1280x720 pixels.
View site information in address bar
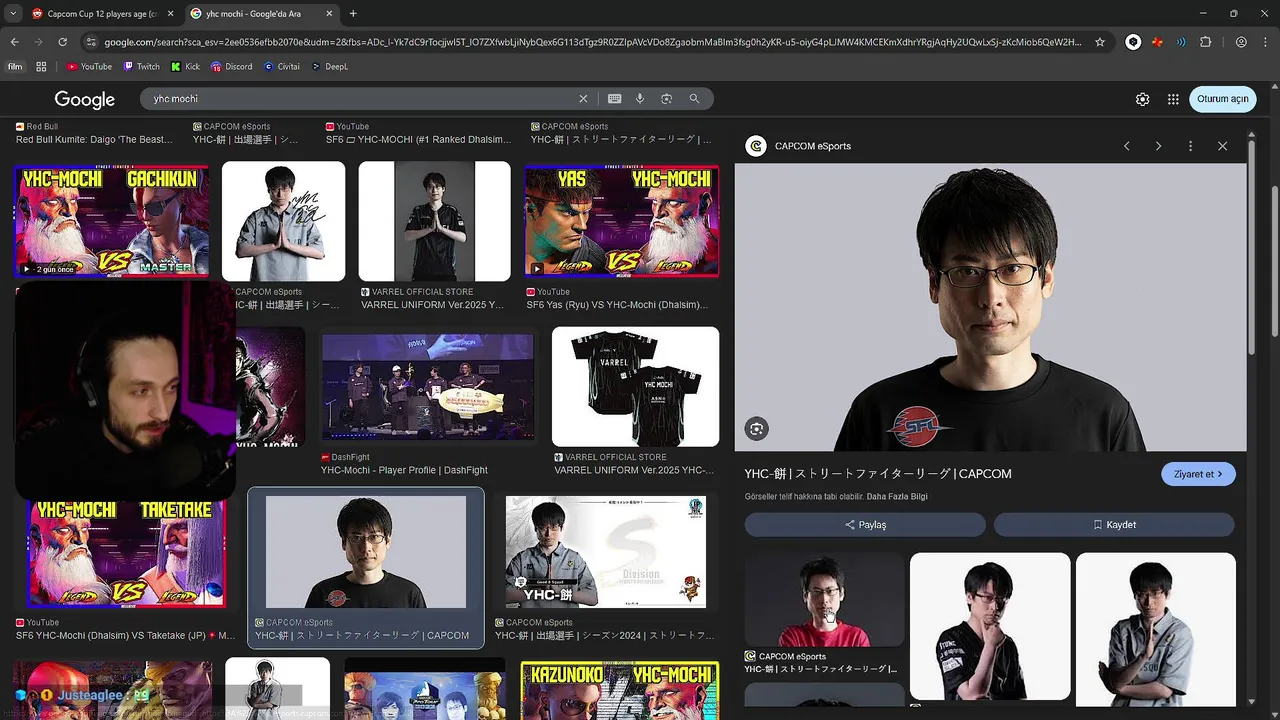pyautogui.click(x=91, y=42)
